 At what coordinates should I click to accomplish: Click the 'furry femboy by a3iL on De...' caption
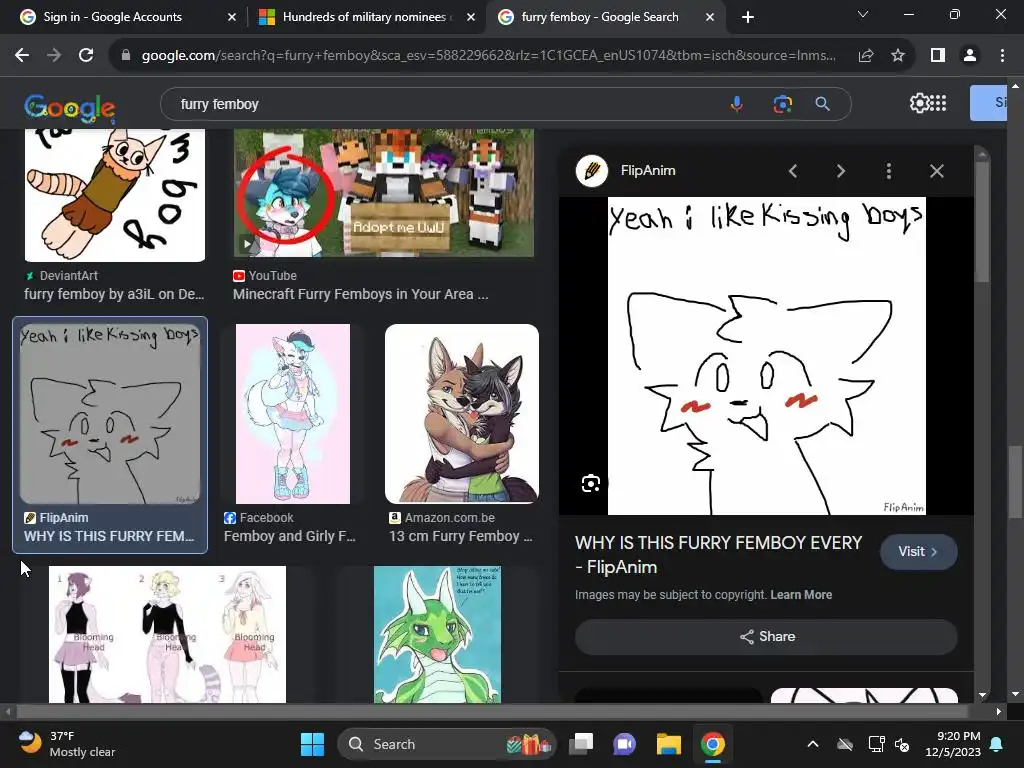114,294
